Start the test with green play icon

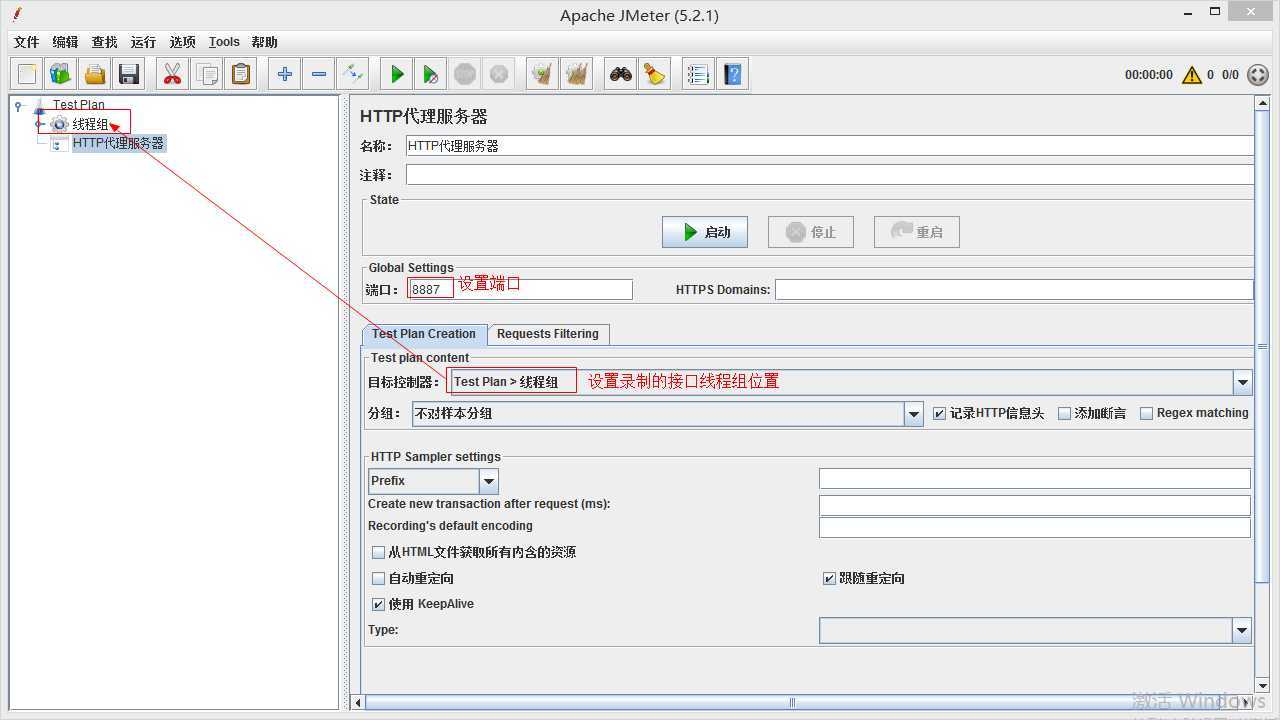pos(397,74)
